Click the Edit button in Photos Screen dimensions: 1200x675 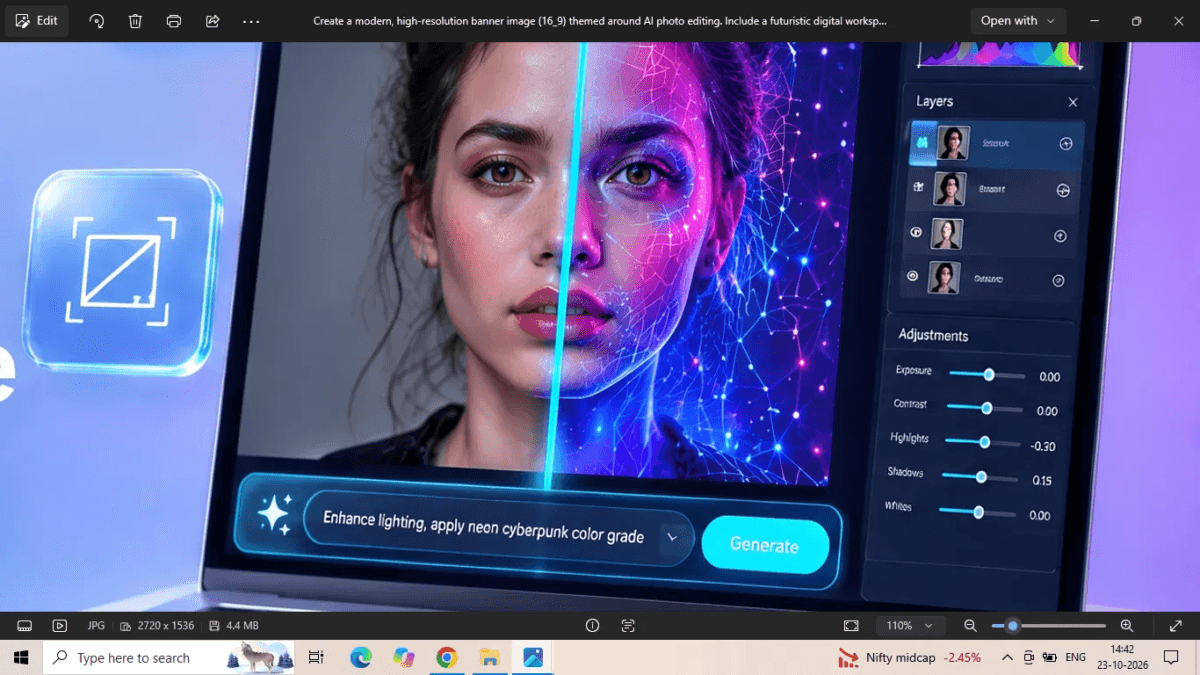pos(37,21)
